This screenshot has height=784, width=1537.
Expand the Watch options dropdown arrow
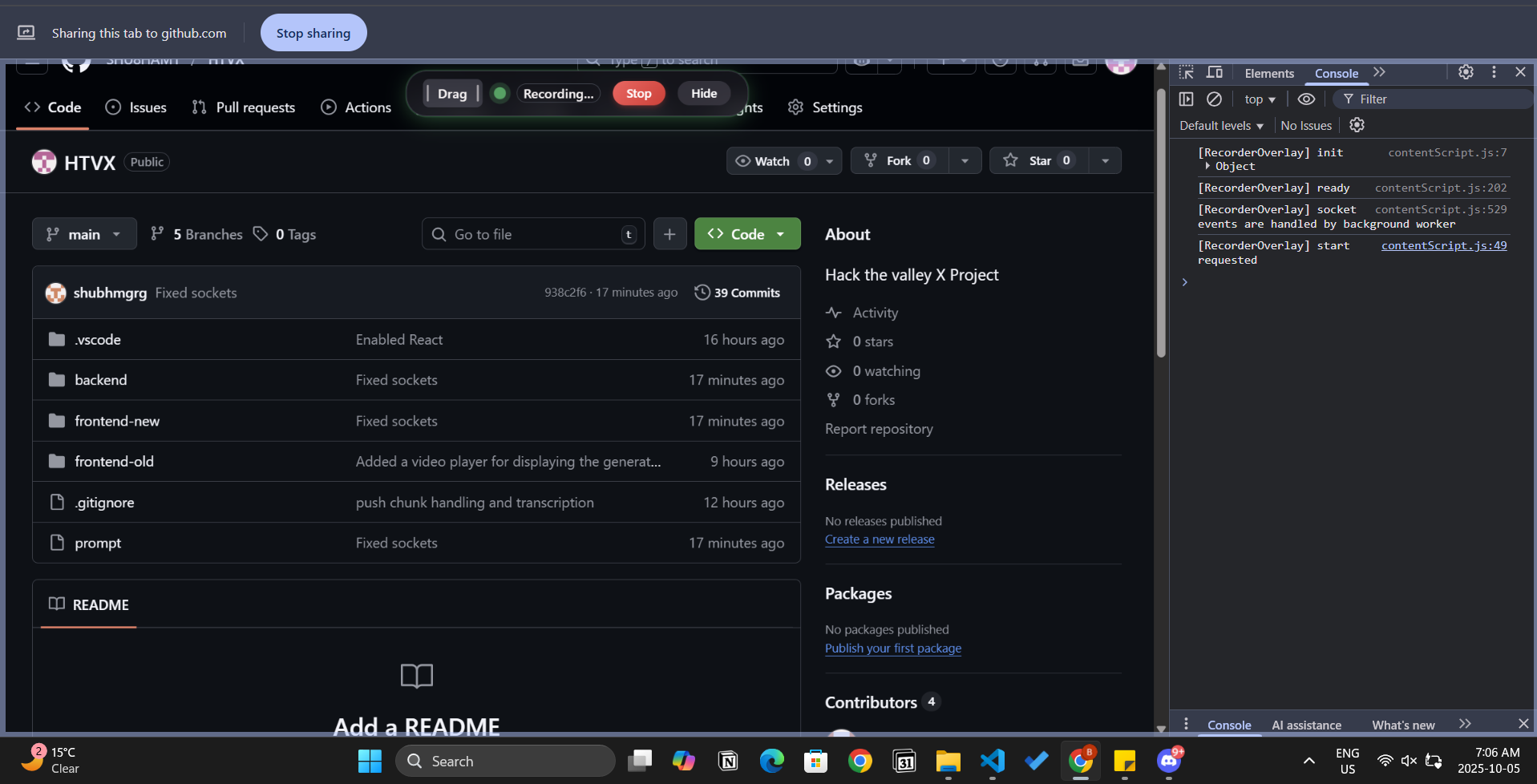pos(830,161)
